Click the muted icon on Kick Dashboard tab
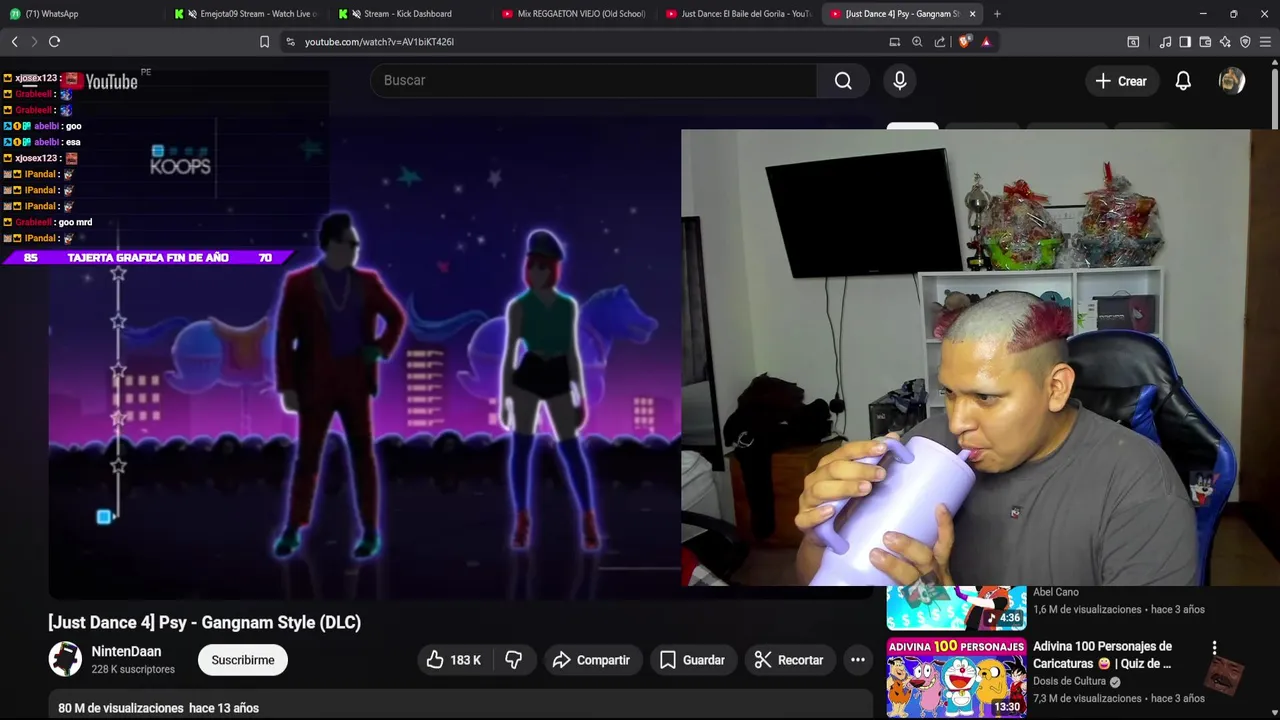 tap(356, 14)
